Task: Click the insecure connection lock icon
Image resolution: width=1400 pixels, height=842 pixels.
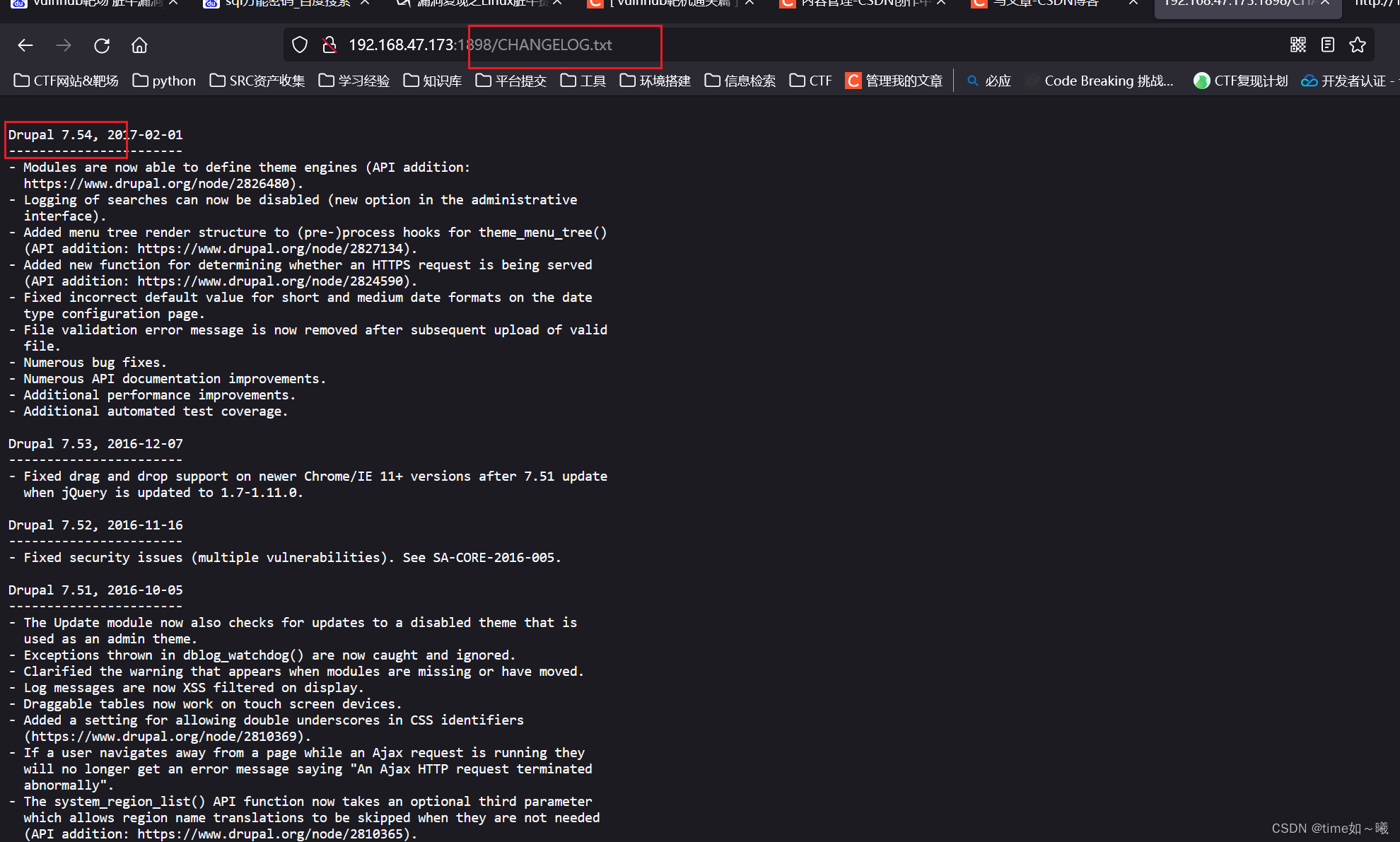Action: 329,45
